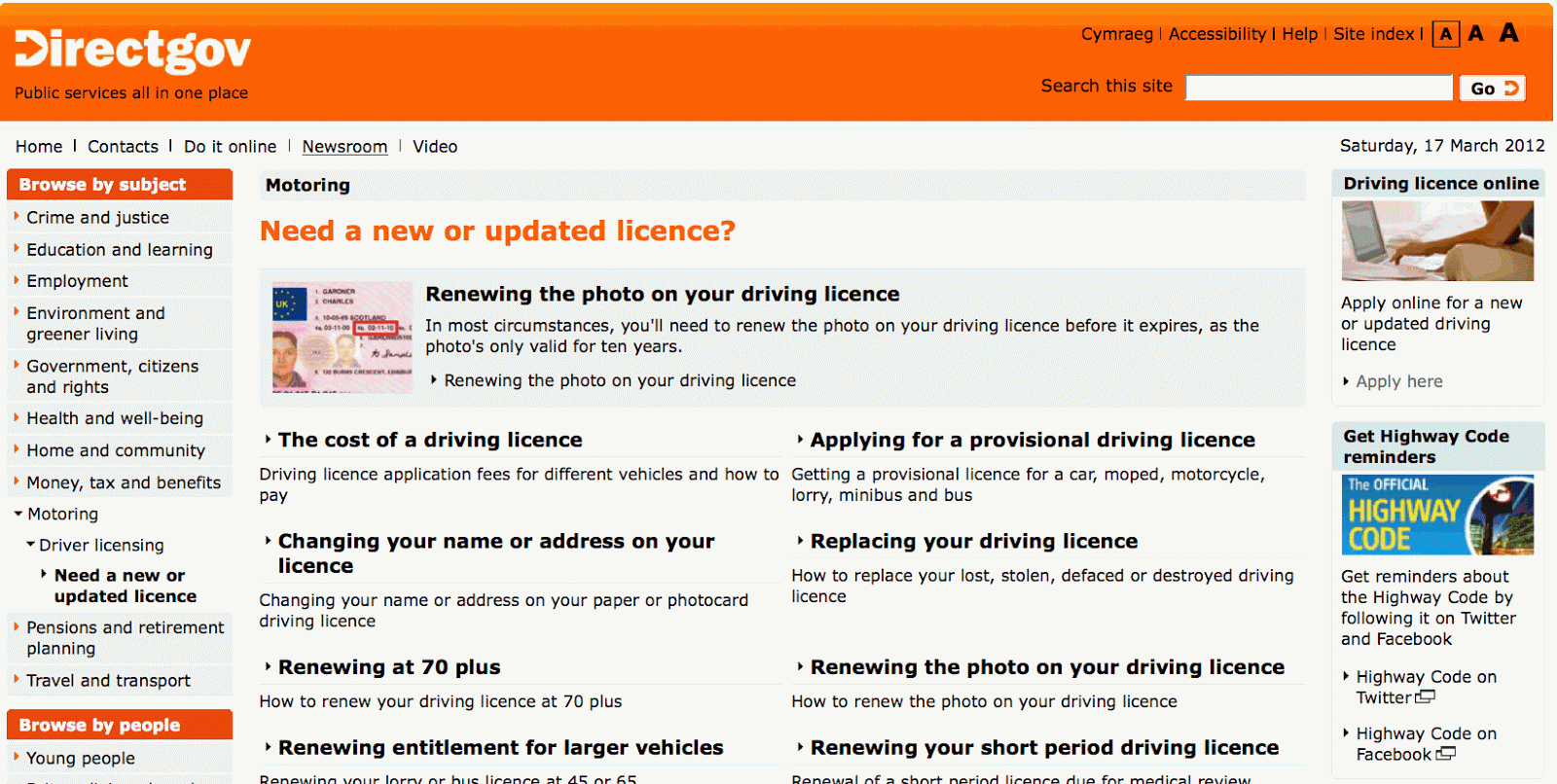Viewport: 1557px width, 784px height.
Task: Open Young people under Browse by people
Action: pyautogui.click(x=81, y=759)
